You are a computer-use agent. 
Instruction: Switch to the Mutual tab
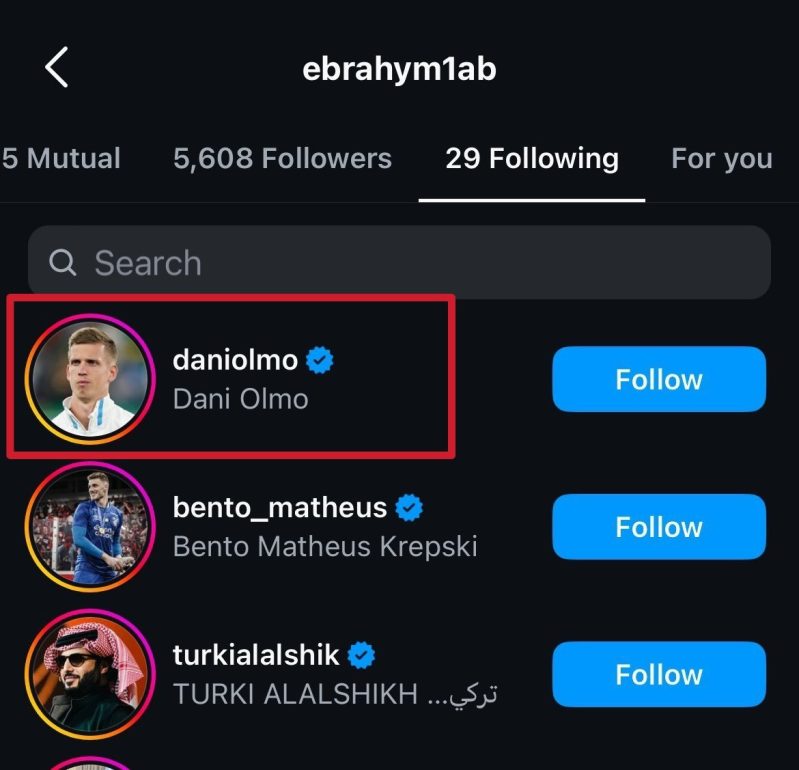click(x=61, y=158)
